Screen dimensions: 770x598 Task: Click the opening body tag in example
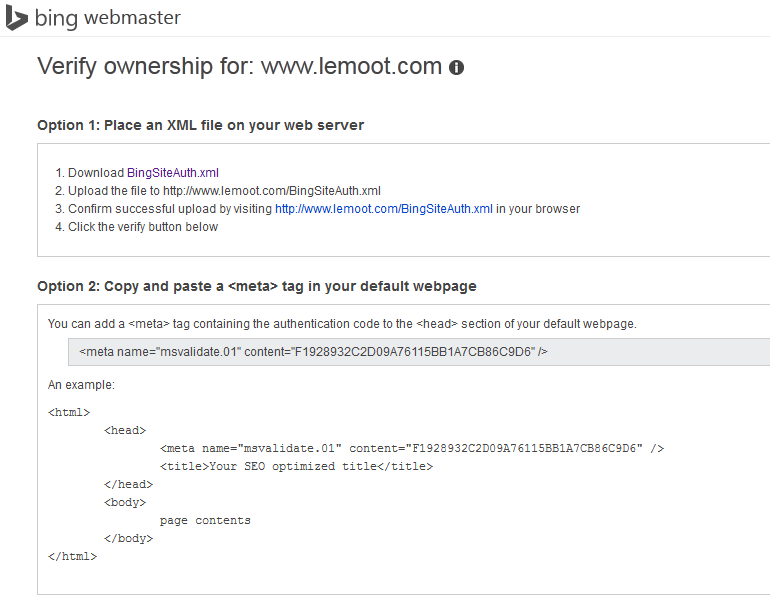tap(125, 502)
